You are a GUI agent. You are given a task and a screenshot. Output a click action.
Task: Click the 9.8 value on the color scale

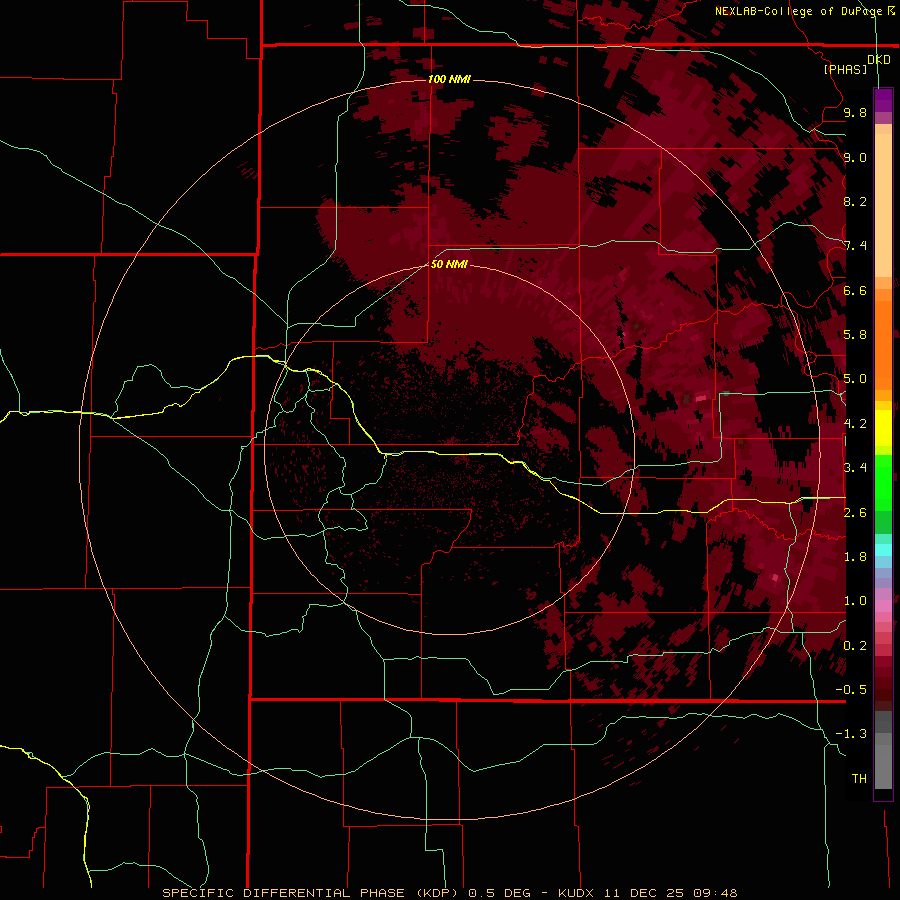click(855, 112)
